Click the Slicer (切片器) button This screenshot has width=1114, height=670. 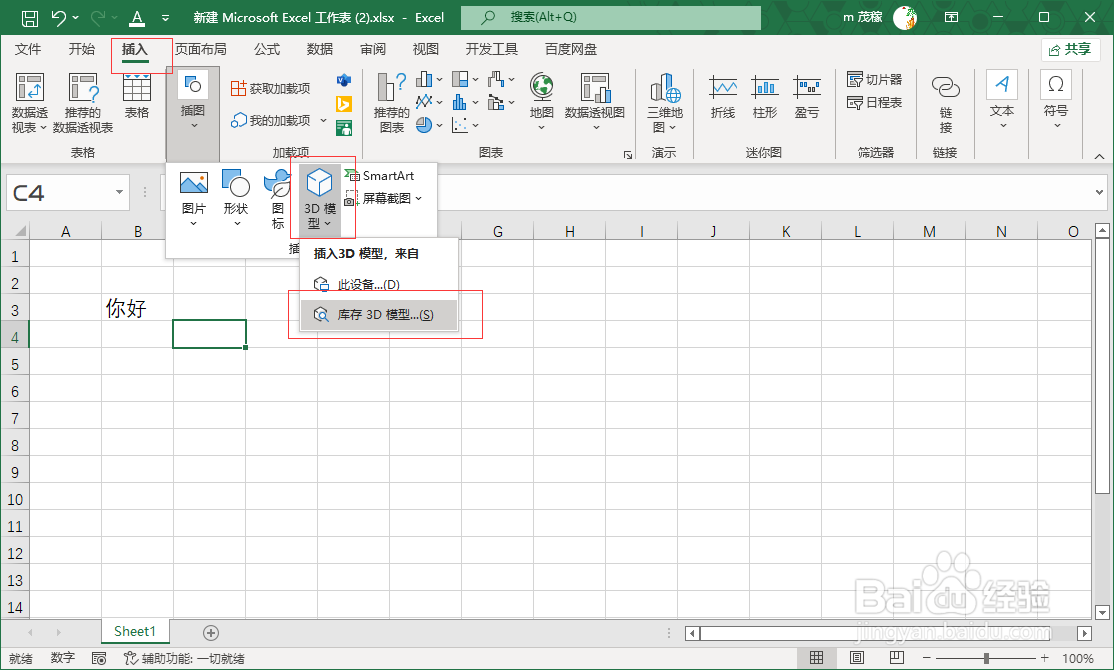[875, 80]
